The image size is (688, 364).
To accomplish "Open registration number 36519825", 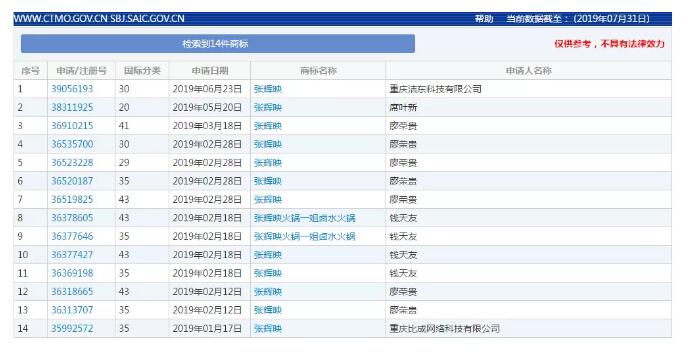I will (x=72, y=200).
